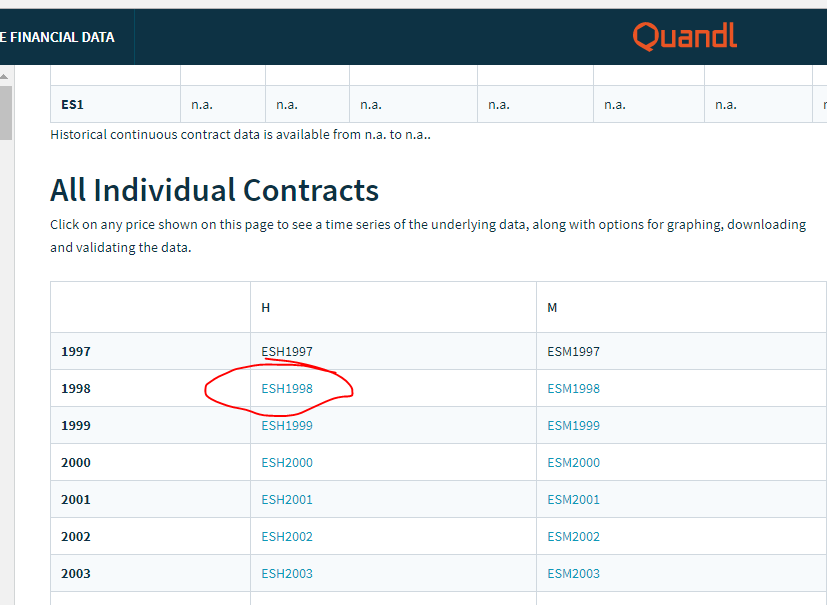The width and height of the screenshot is (827, 605).
Task: Click the Quandl logo
Action: tap(685, 37)
